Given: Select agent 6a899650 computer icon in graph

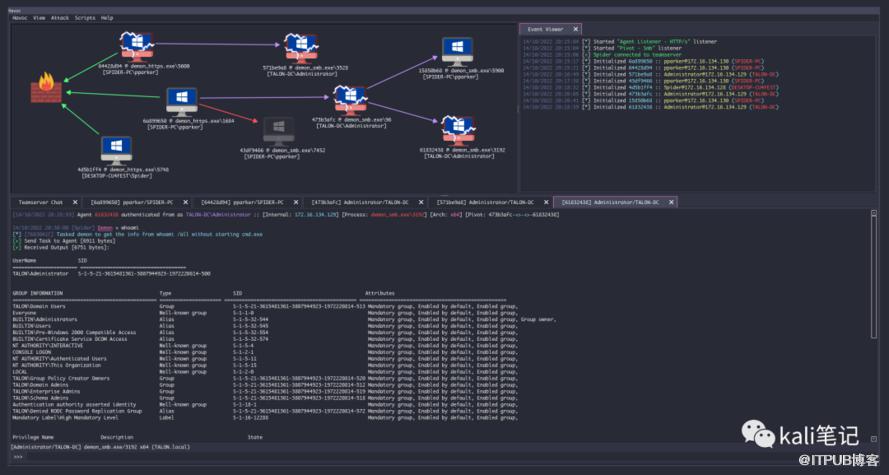Looking at the screenshot, I should click(179, 101).
